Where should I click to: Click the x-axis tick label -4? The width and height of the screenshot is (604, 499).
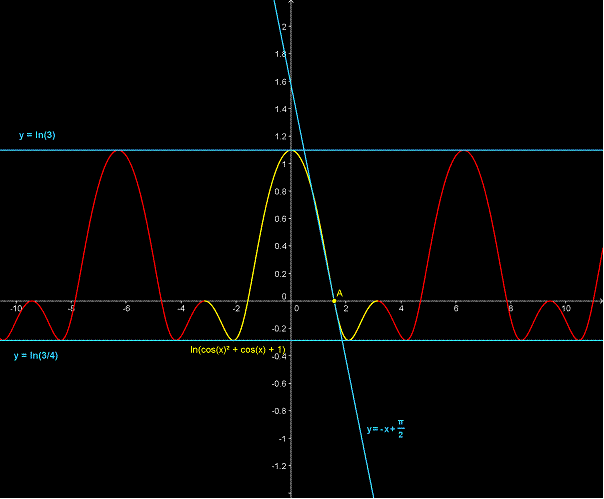tap(180, 309)
